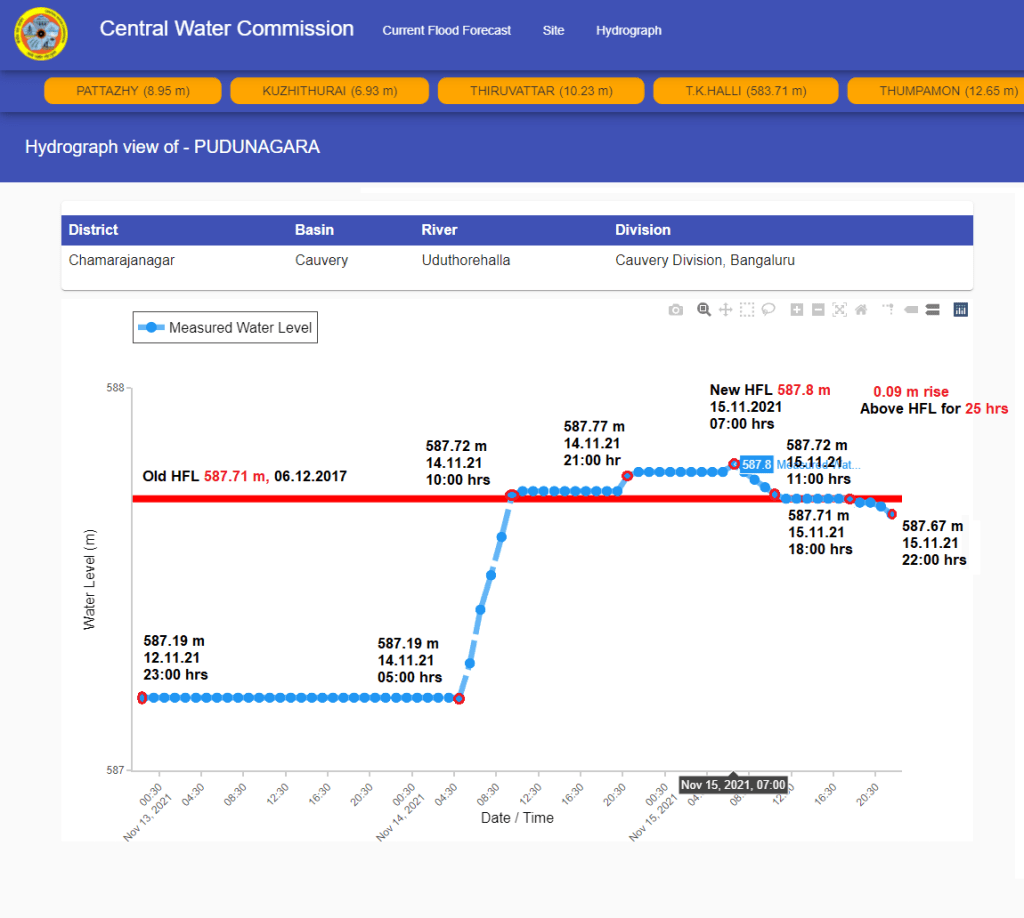Choose the Box Select tool
Screen dimensions: 1024x918
tap(747, 310)
